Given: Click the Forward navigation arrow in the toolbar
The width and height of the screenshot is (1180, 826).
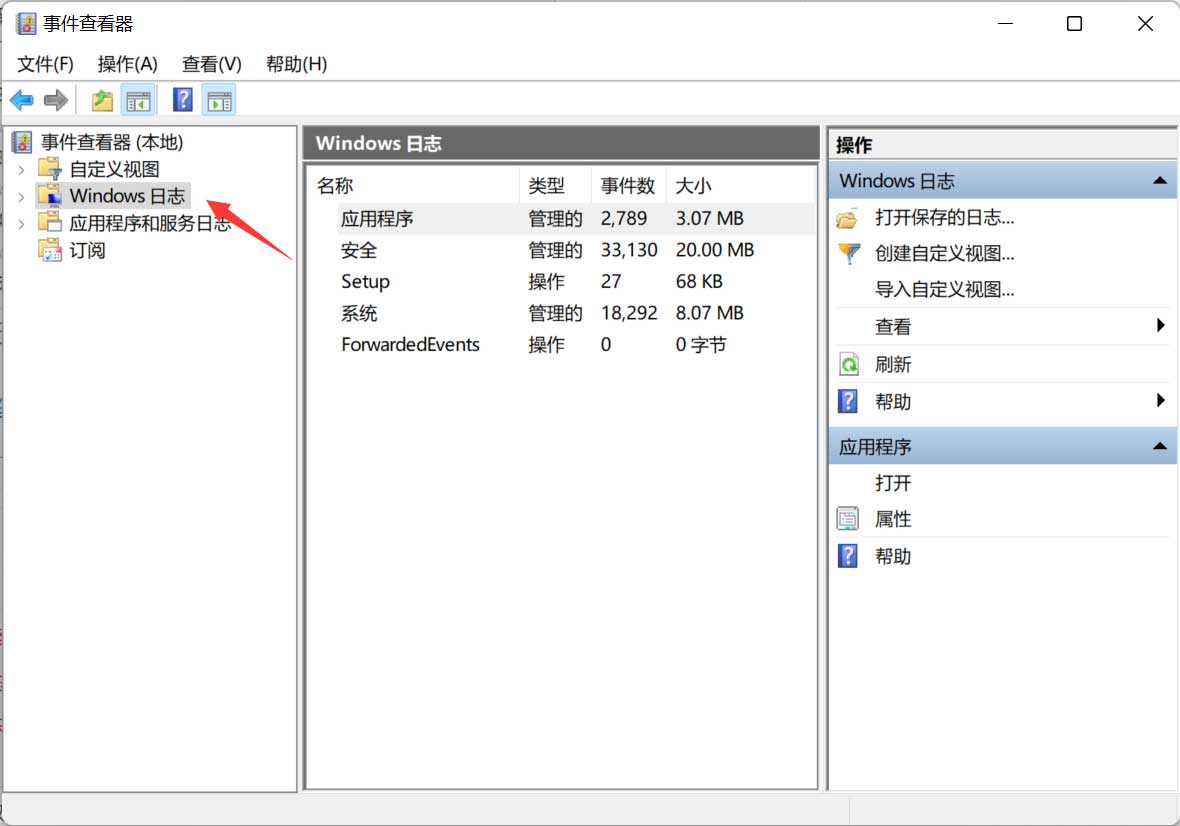Looking at the screenshot, I should pyautogui.click(x=57, y=99).
